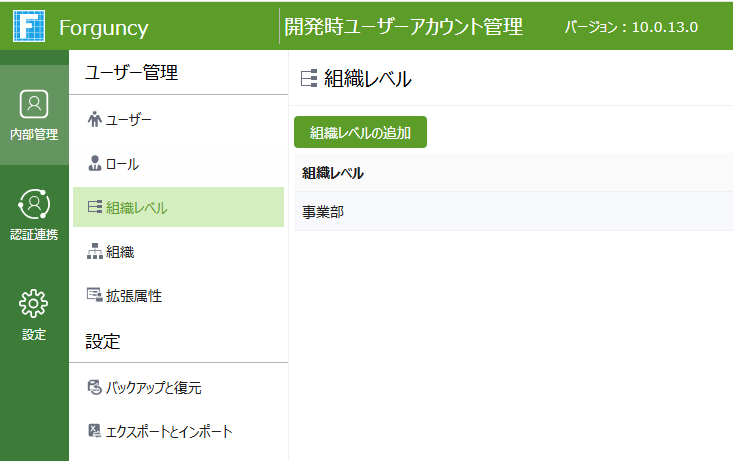Viewport: 733px width, 461px height.
Task: Click the Forguncy product name text
Action: click(x=103, y=27)
